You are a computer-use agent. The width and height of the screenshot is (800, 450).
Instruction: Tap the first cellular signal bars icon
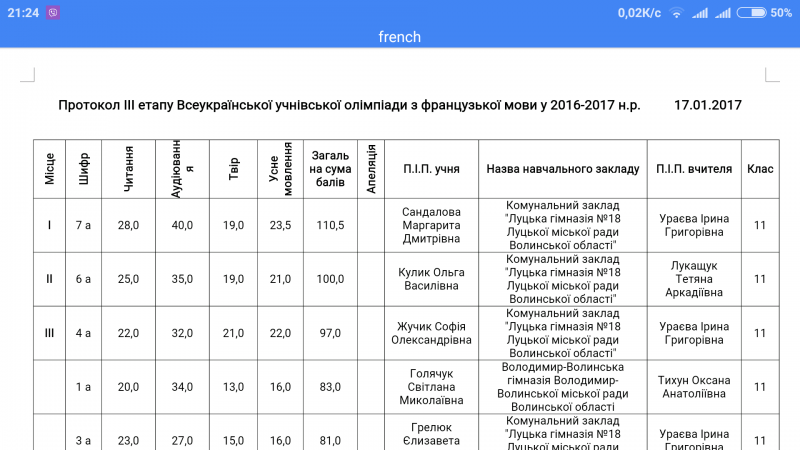pos(700,13)
